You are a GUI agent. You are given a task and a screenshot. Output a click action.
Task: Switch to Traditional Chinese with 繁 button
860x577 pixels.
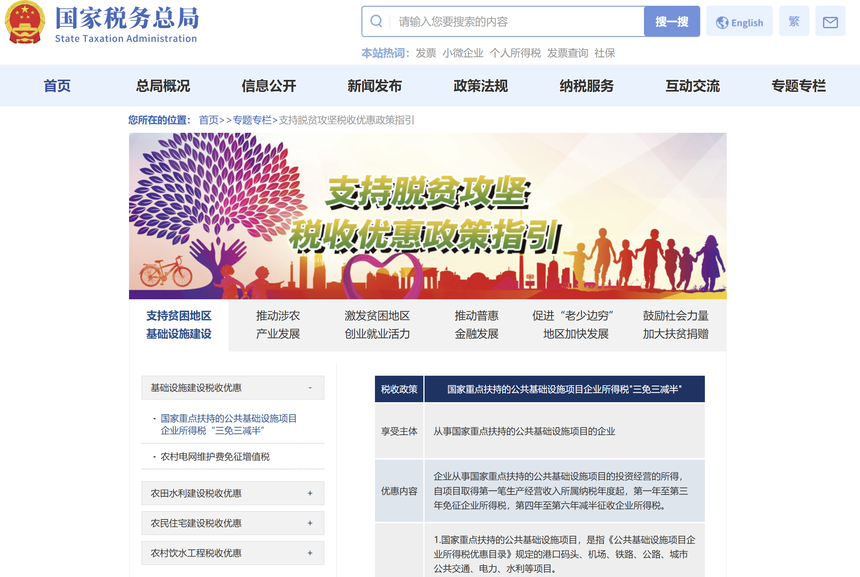tap(794, 21)
